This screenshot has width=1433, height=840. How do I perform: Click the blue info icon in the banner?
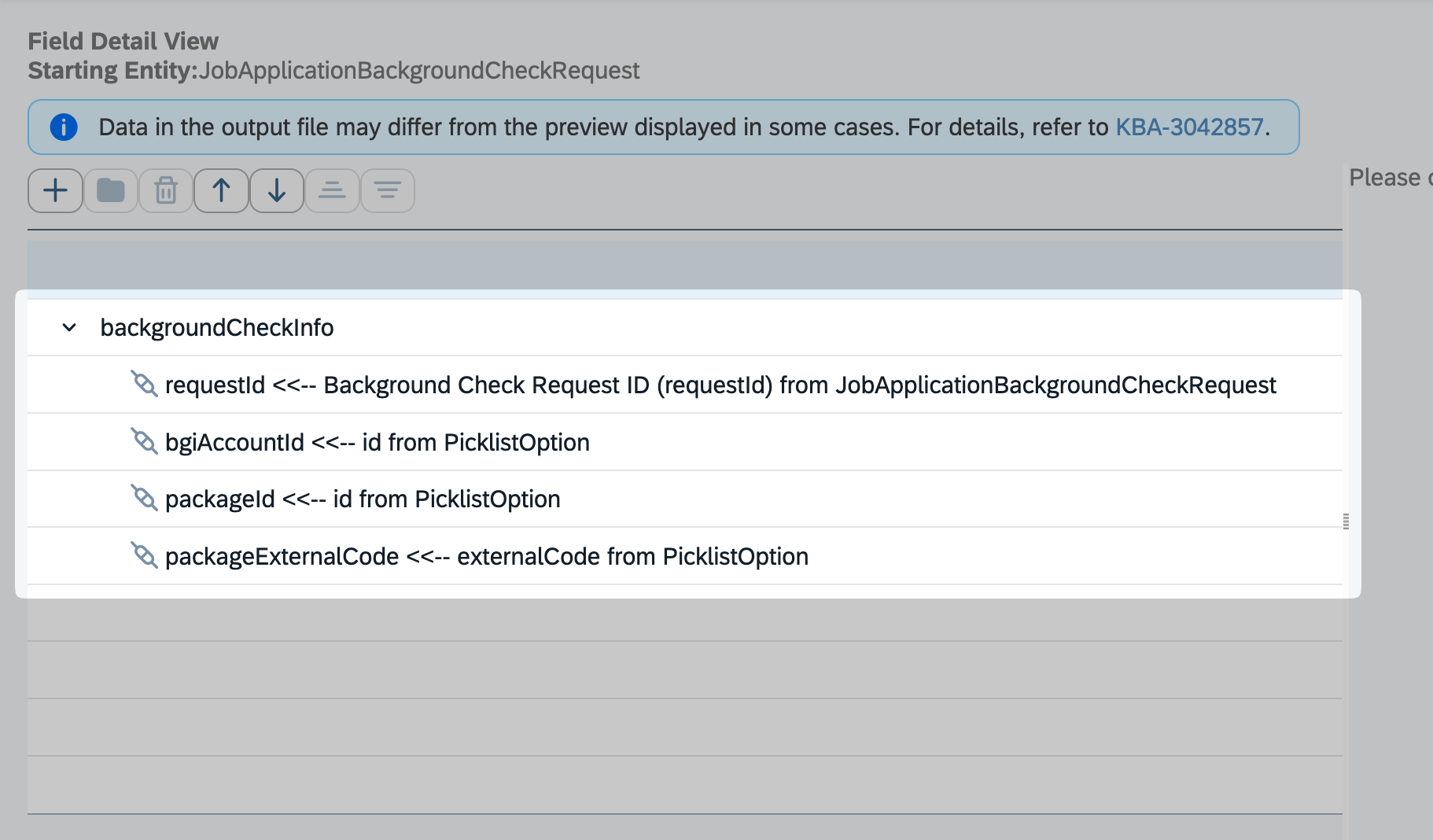point(64,127)
